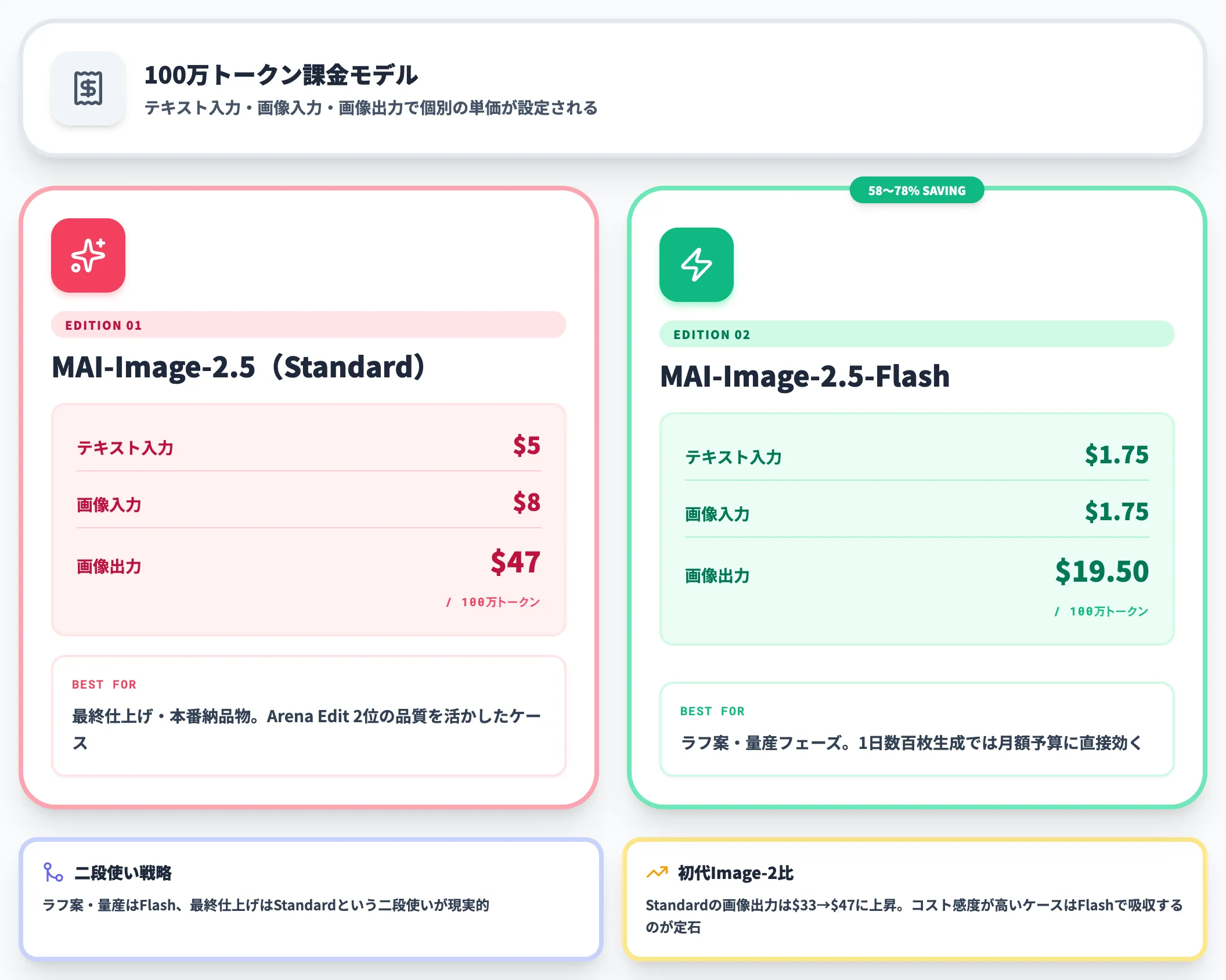Click the red / 100万トークン unit note

pyautogui.click(x=493, y=602)
